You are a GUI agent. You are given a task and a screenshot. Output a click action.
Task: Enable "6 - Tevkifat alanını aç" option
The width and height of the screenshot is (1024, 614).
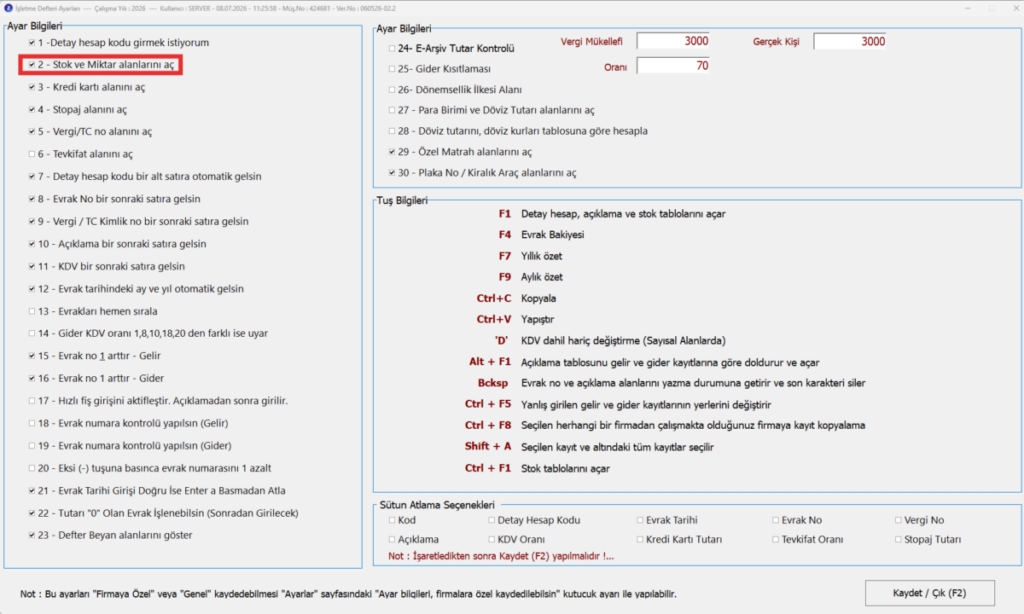tap(32, 154)
